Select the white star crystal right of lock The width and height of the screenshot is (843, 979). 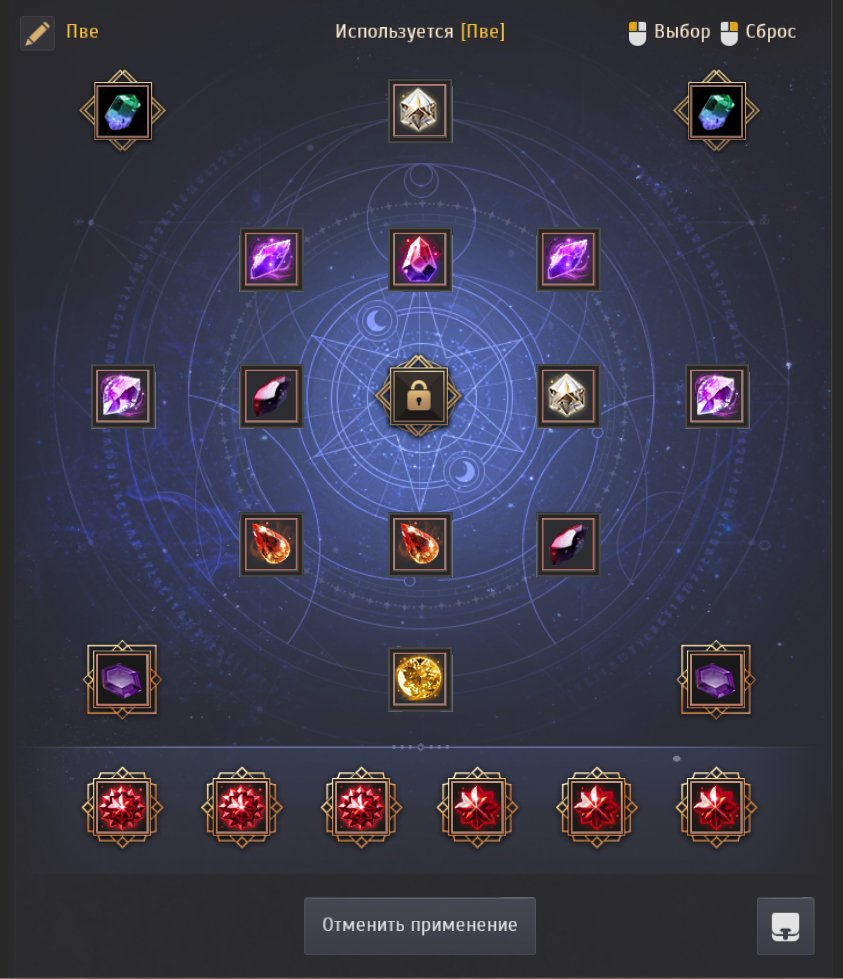pyautogui.click(x=568, y=396)
